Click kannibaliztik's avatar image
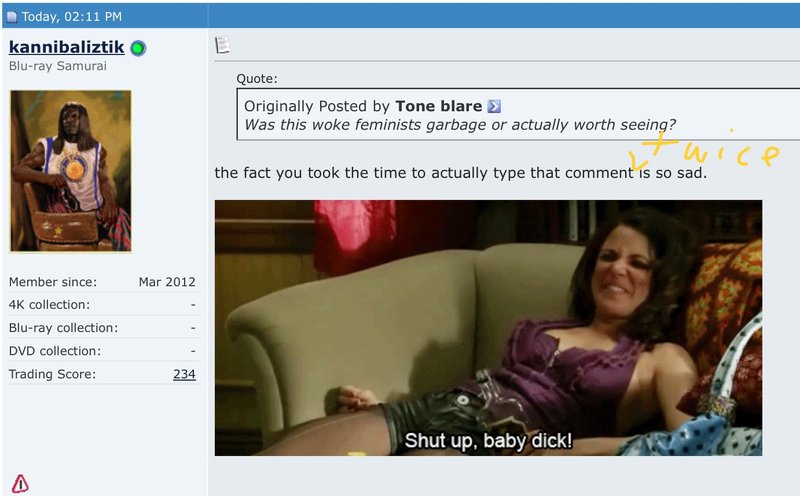800x496 pixels. [x=71, y=171]
